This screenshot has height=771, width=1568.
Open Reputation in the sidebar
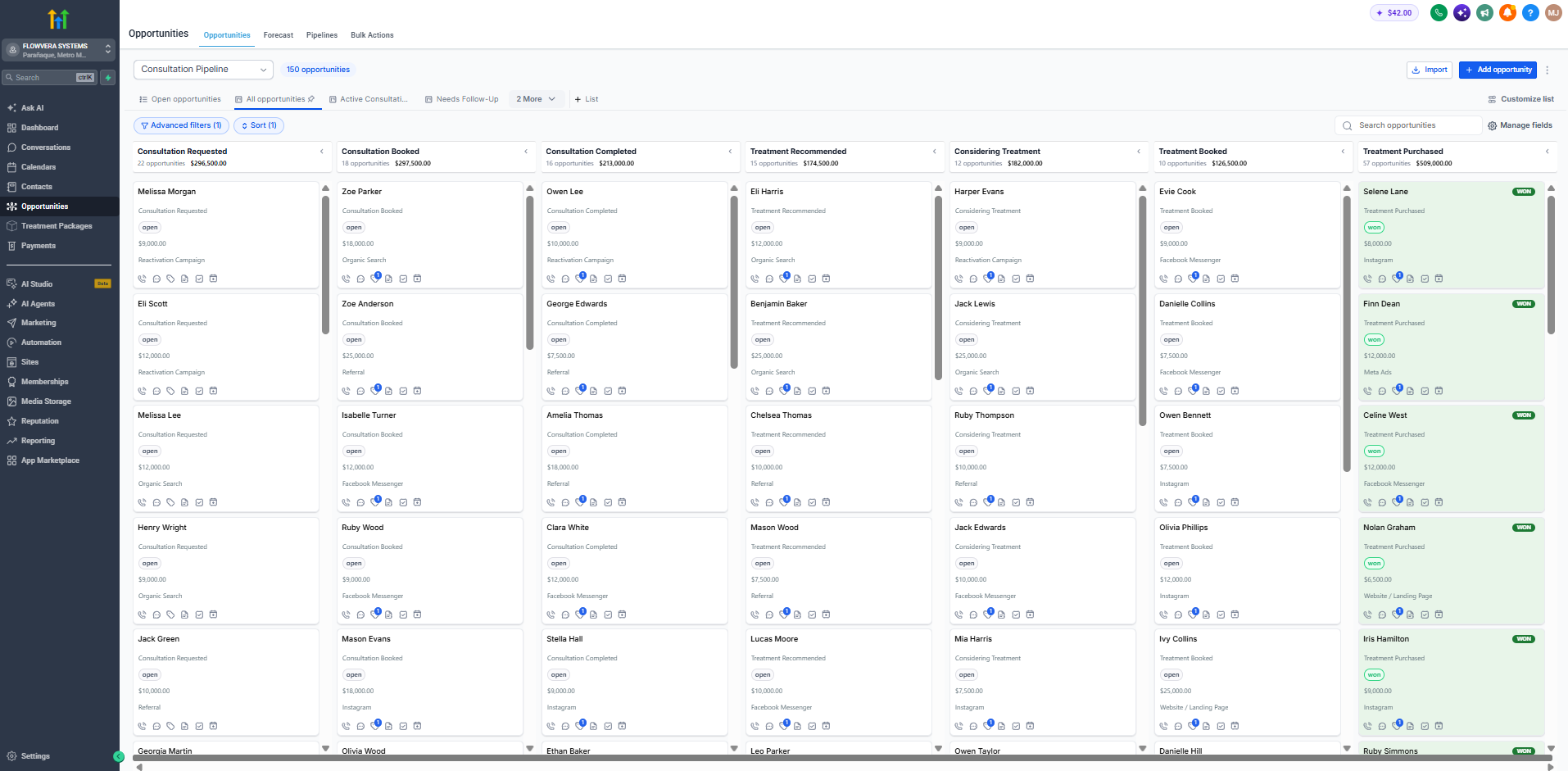[x=39, y=421]
